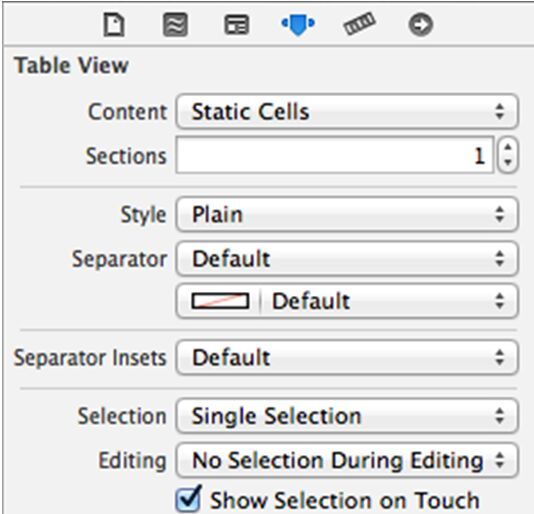
Task: Open the Quick Help inspector icon
Action: tap(175, 25)
